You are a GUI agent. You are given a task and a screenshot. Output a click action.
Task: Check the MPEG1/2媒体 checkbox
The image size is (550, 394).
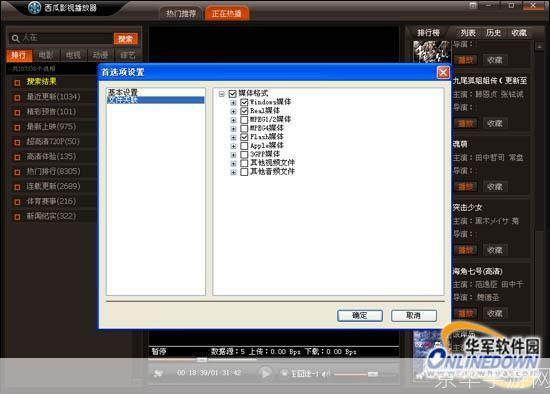click(244, 120)
